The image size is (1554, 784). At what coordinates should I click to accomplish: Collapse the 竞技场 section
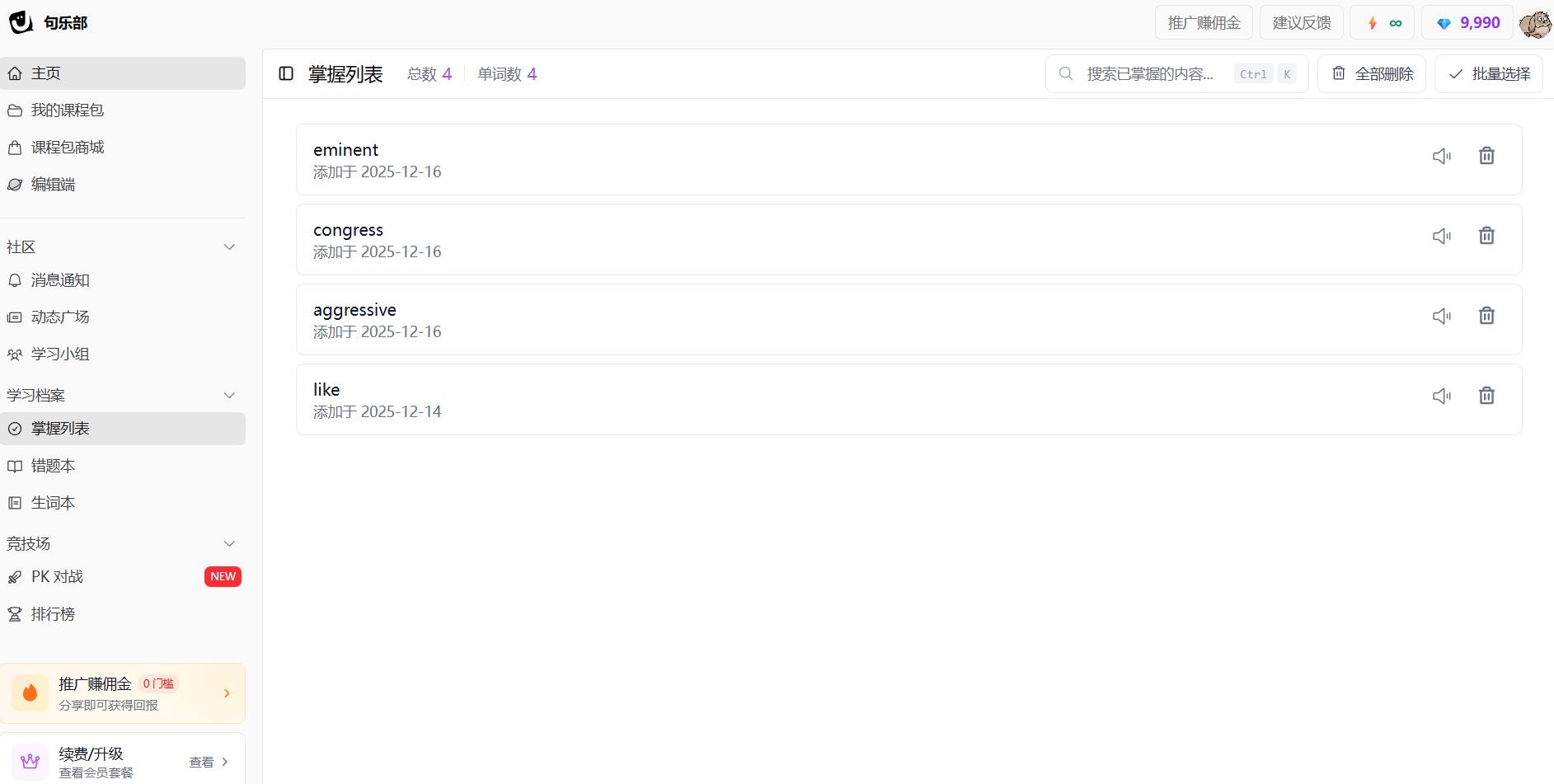click(229, 544)
